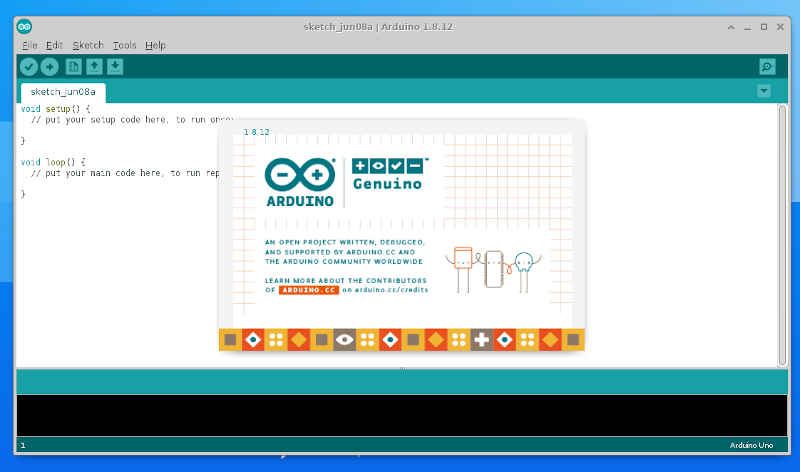Open the Tools menu
Screen dimensions: 800x472
[x=124, y=45]
